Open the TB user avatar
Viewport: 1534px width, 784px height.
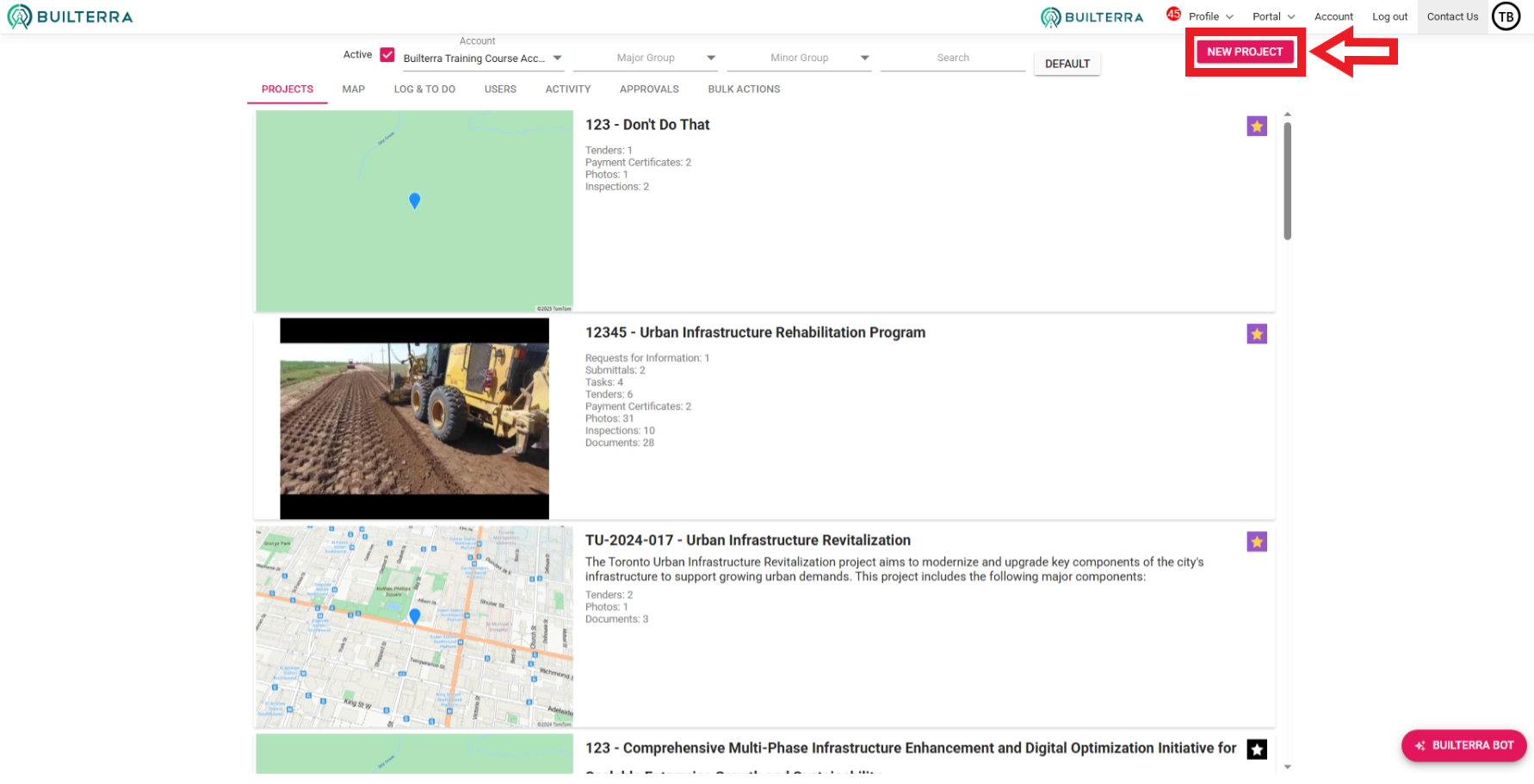[x=1506, y=16]
